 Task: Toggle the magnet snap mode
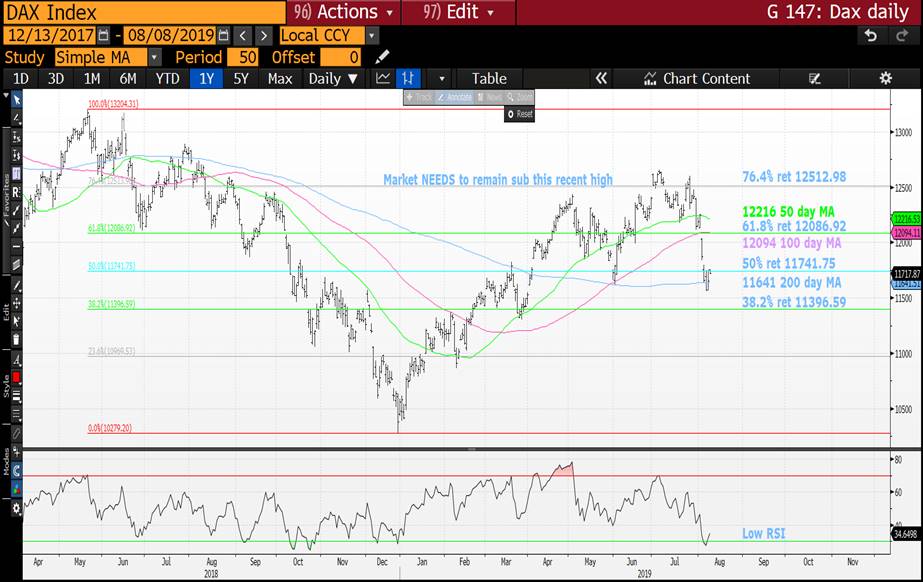16,470
